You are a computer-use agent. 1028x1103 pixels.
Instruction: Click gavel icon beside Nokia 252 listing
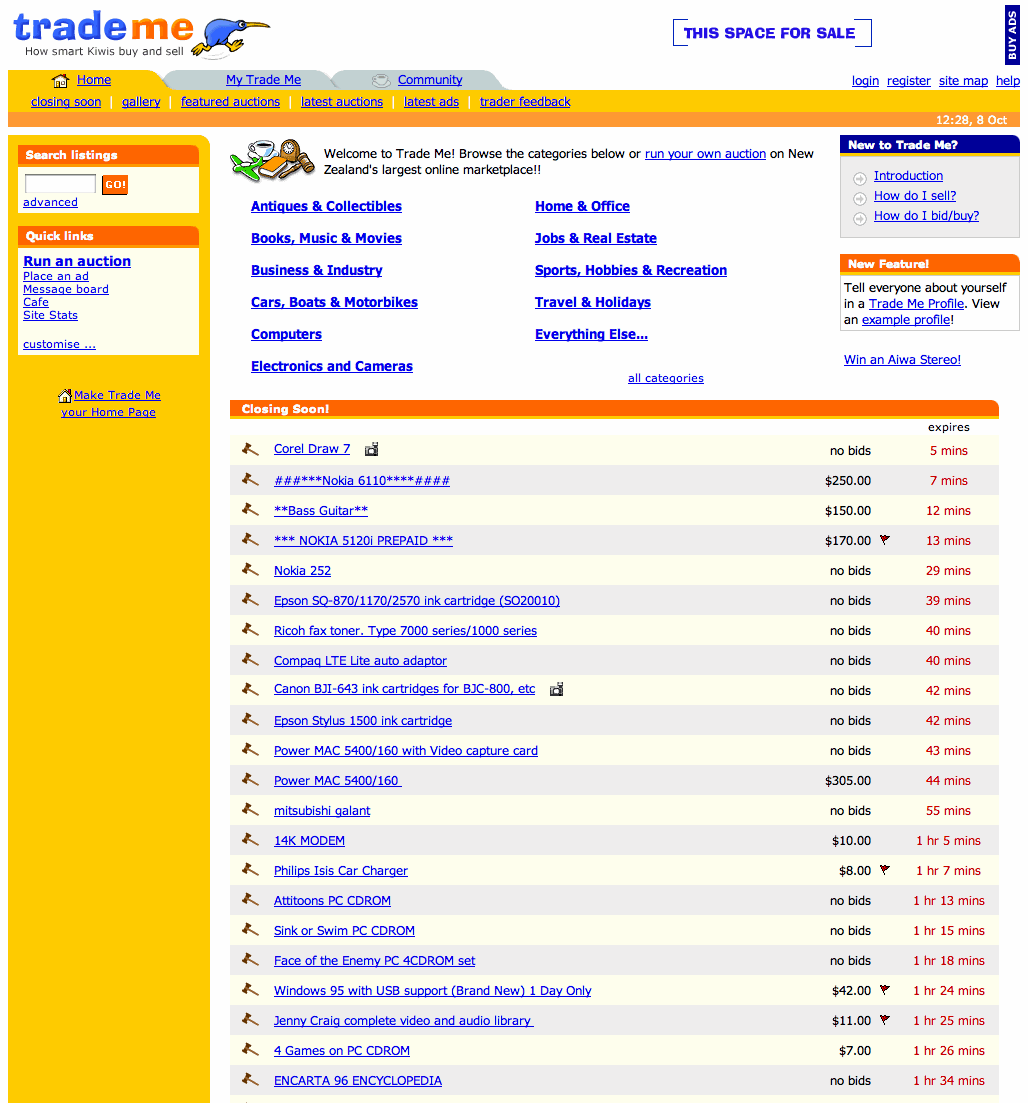click(x=250, y=569)
